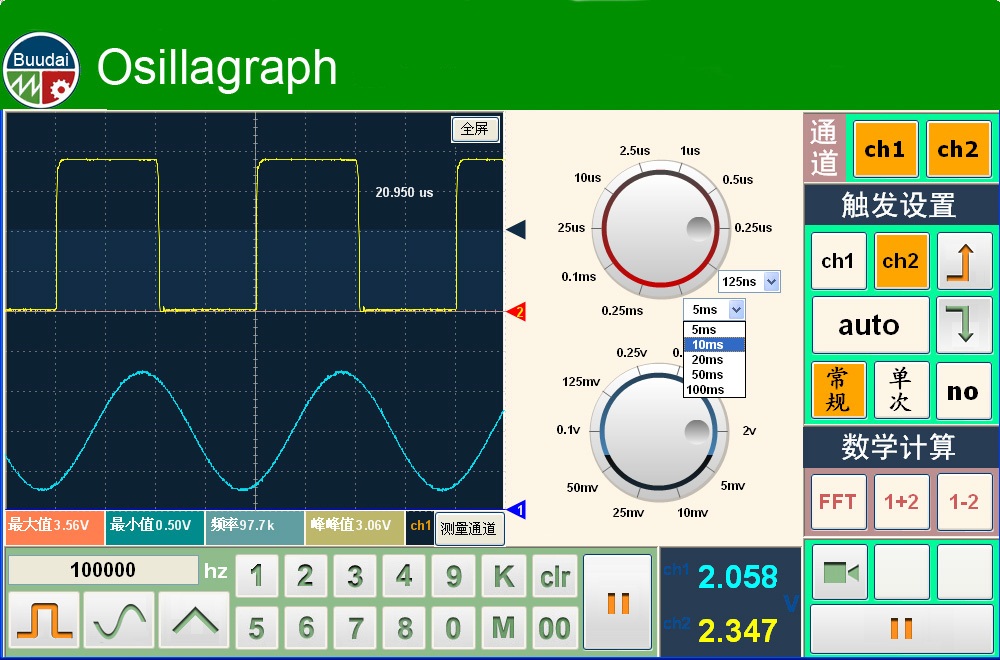Select the sine wave signal icon
This screenshot has height=660, width=1000.
point(119,620)
